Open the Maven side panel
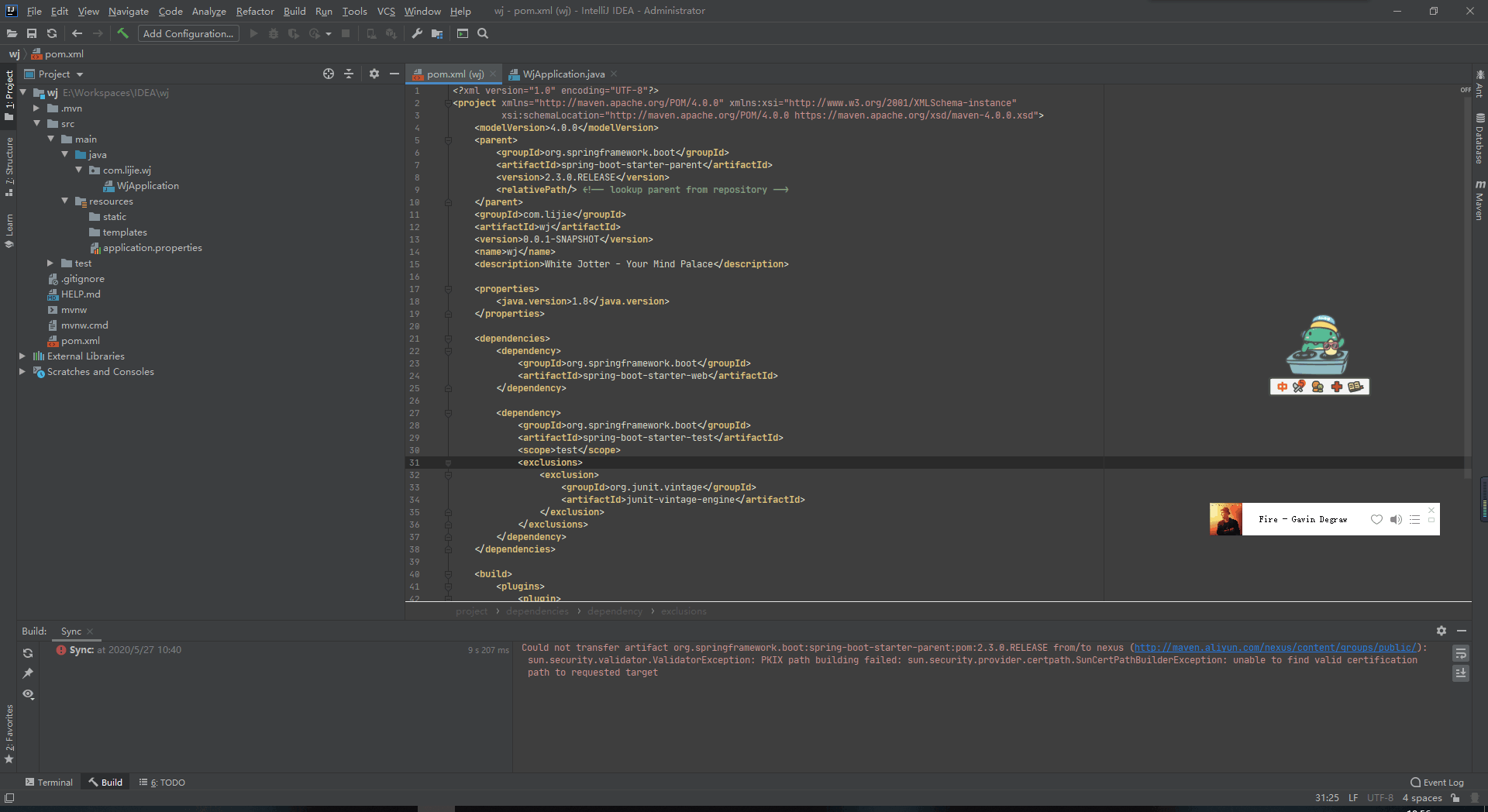1488x812 pixels. (x=1479, y=201)
